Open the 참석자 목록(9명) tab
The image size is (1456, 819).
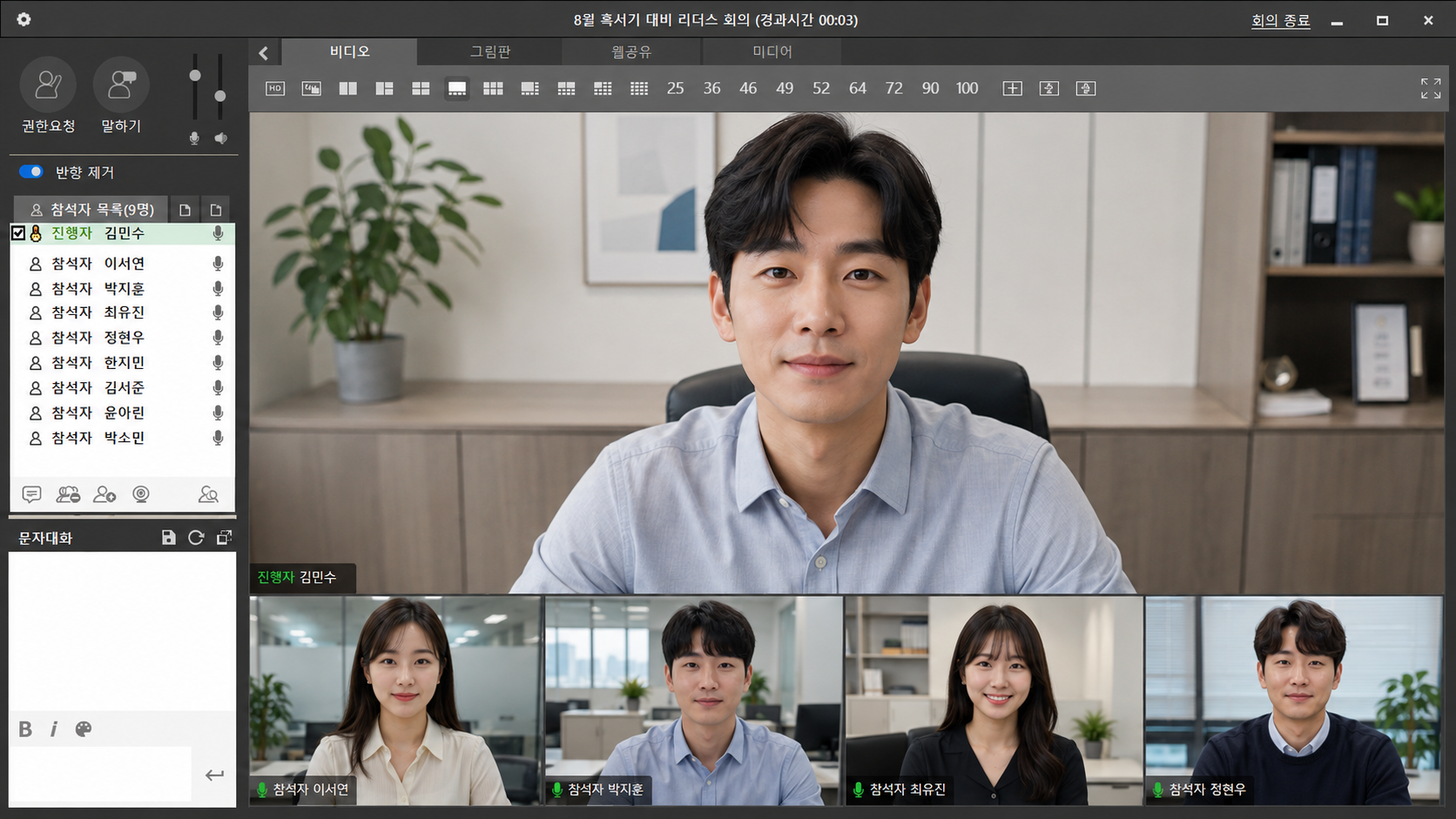pos(91,210)
